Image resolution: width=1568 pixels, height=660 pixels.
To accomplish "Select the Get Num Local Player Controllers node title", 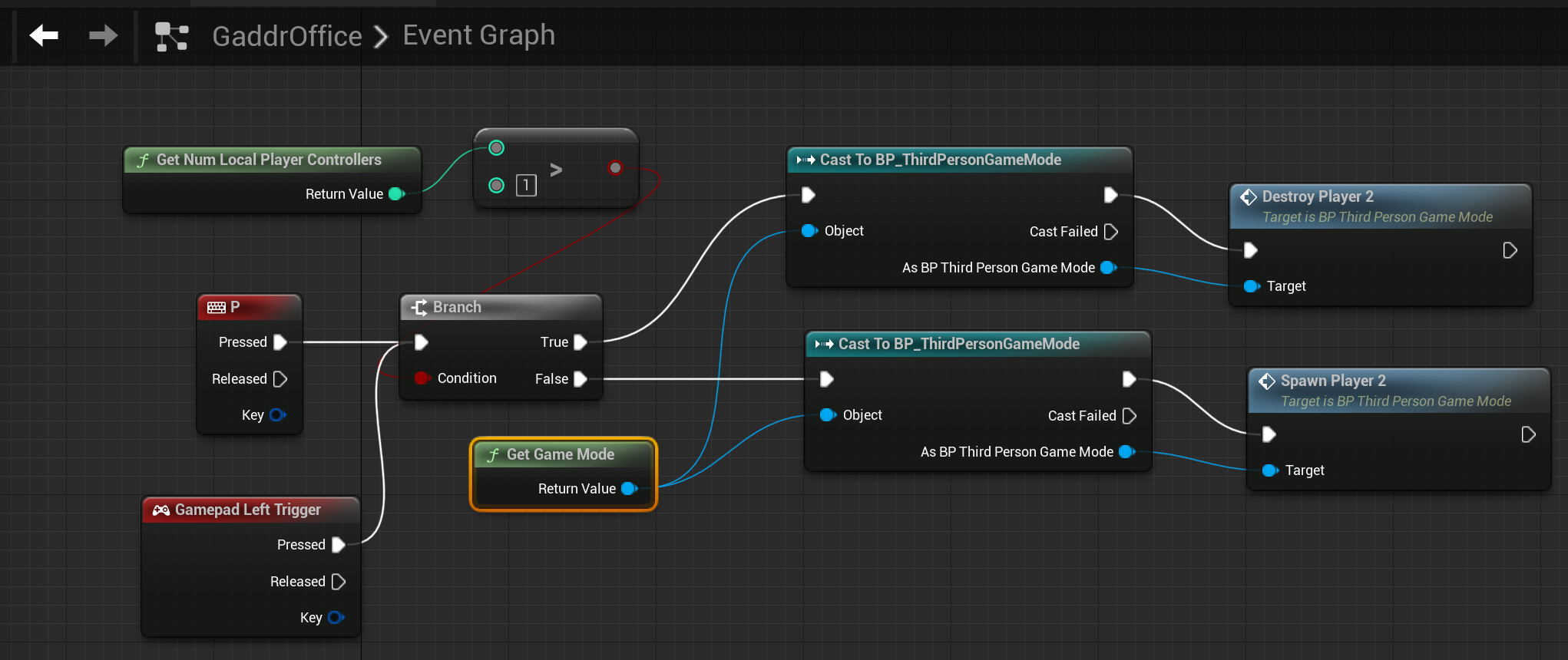I will click(269, 160).
